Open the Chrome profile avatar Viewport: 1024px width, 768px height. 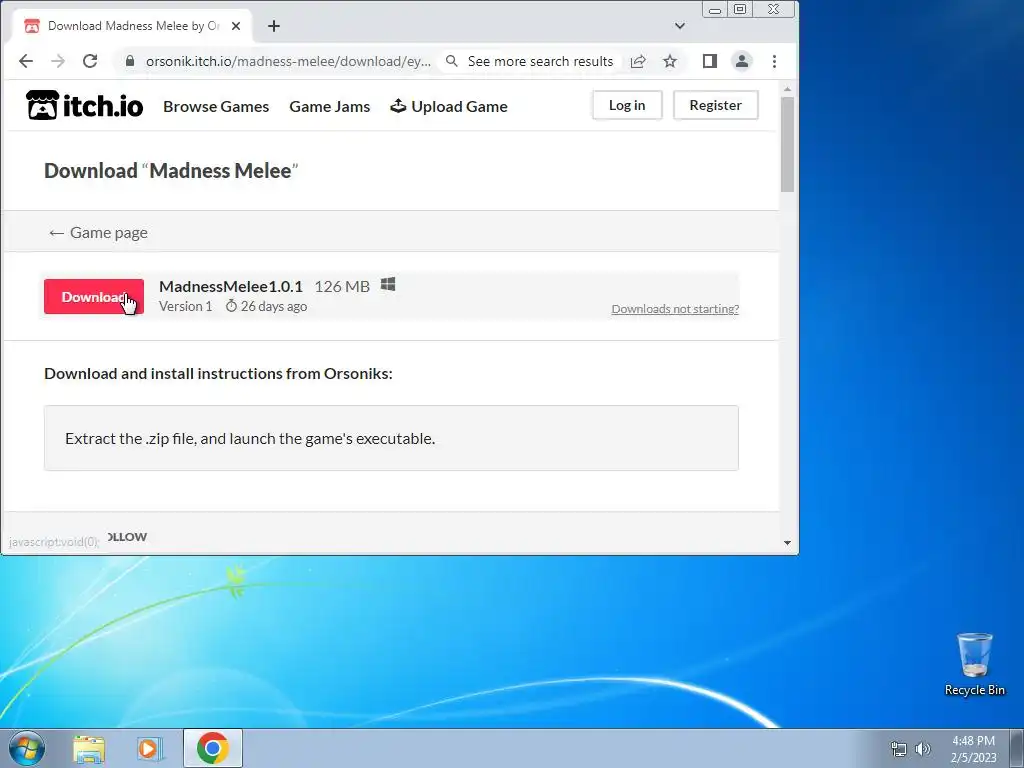(742, 61)
